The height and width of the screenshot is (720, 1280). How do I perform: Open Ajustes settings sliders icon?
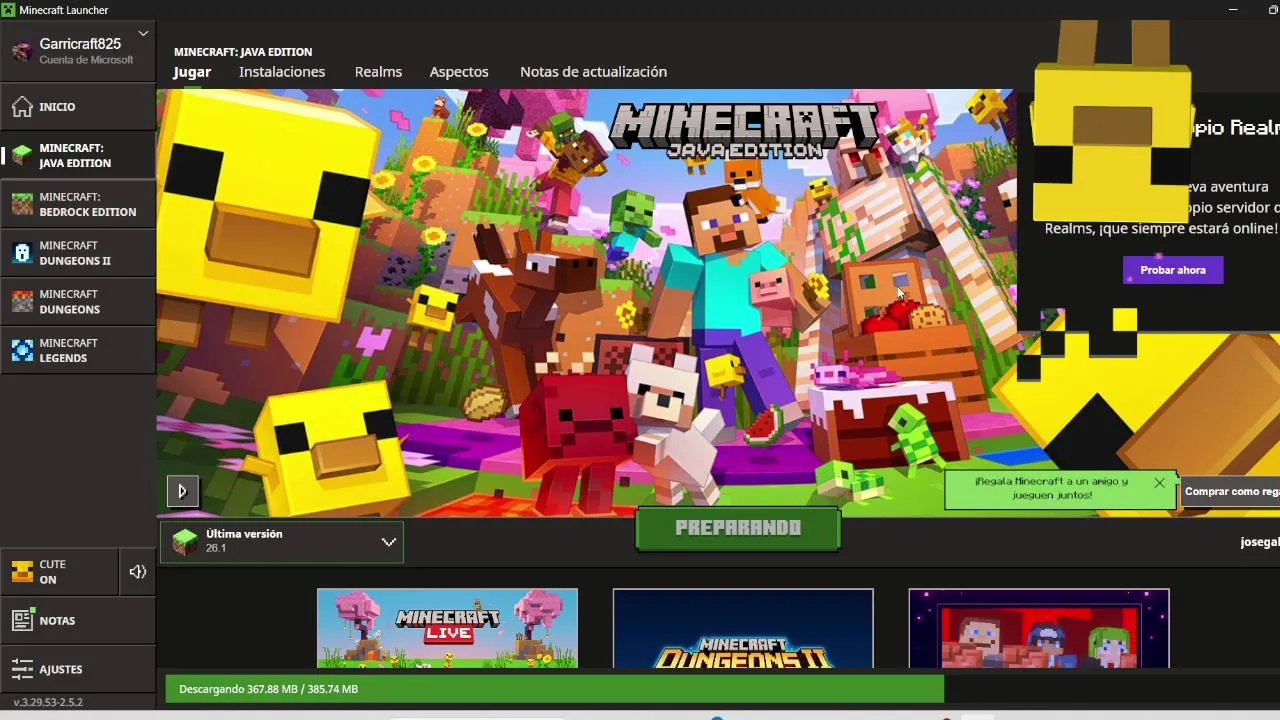22,670
